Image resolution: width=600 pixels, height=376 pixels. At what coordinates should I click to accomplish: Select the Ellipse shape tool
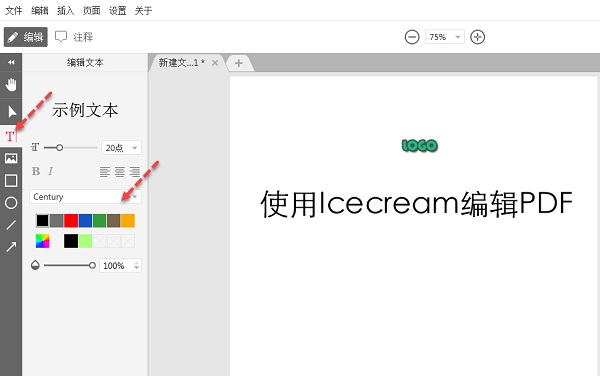11,203
